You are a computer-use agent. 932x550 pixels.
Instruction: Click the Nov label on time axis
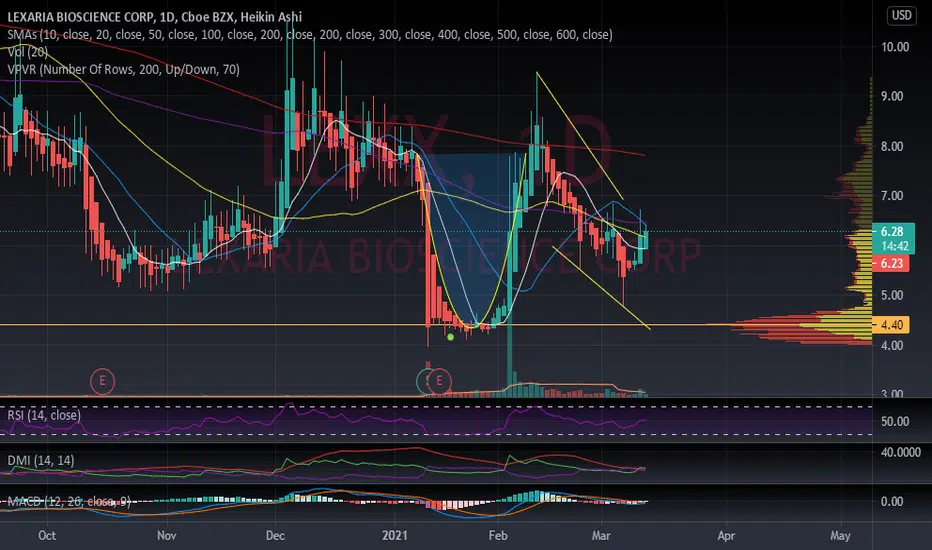coord(166,536)
